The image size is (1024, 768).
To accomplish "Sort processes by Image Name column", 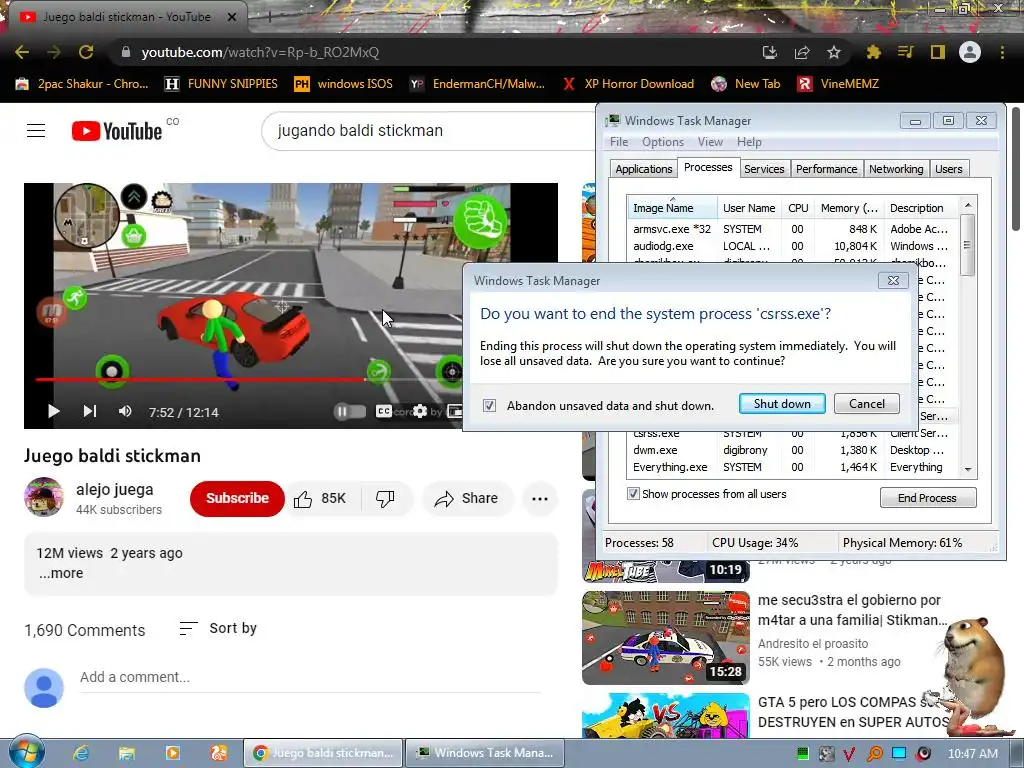I will tap(672, 208).
